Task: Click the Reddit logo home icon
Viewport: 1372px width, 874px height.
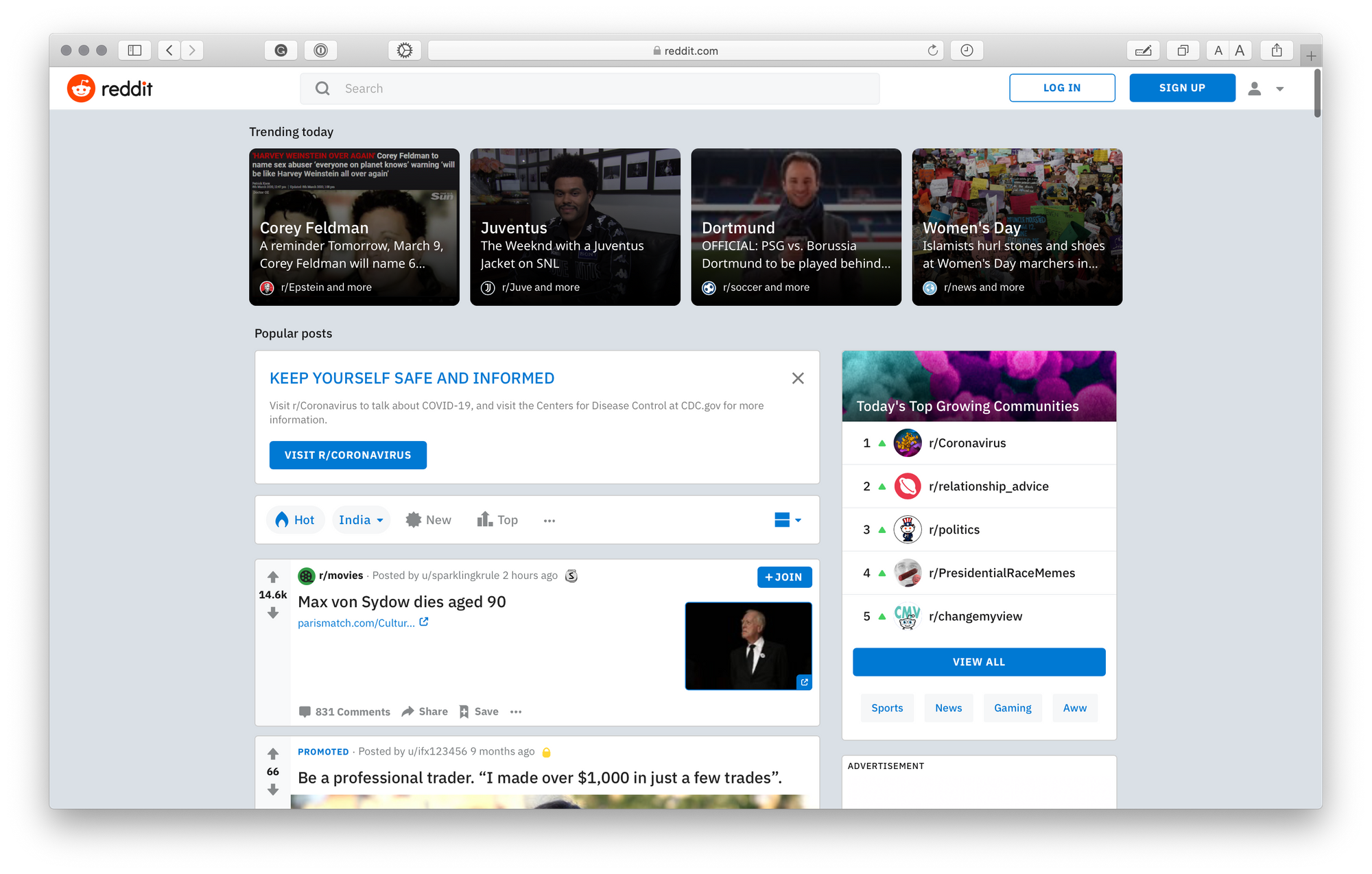Action: (81, 88)
